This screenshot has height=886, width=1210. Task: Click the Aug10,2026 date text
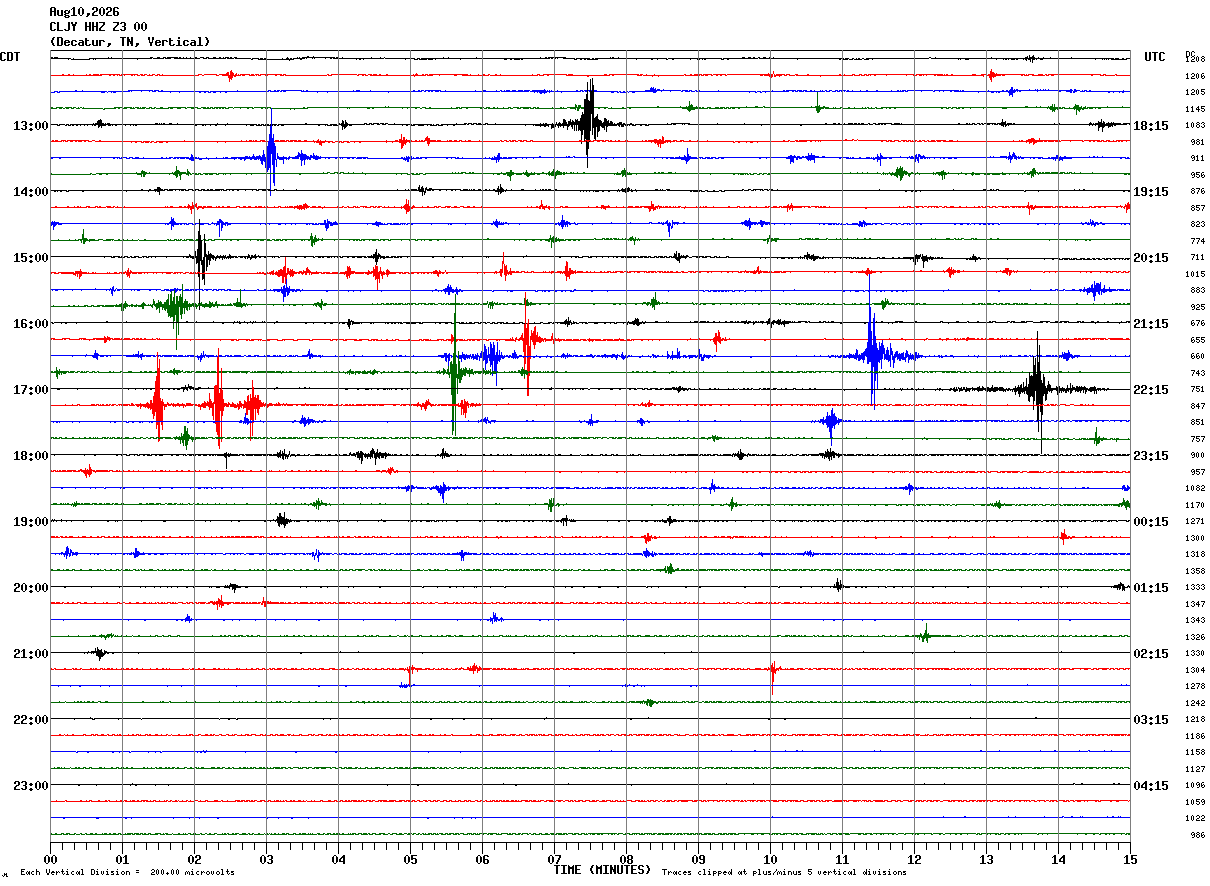pyautogui.click(x=84, y=12)
